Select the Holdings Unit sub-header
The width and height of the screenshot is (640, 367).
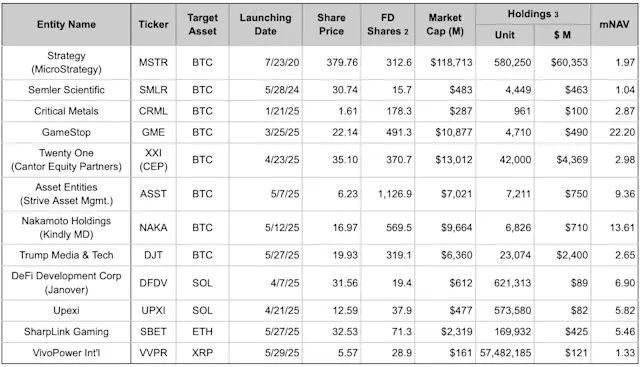click(504, 35)
